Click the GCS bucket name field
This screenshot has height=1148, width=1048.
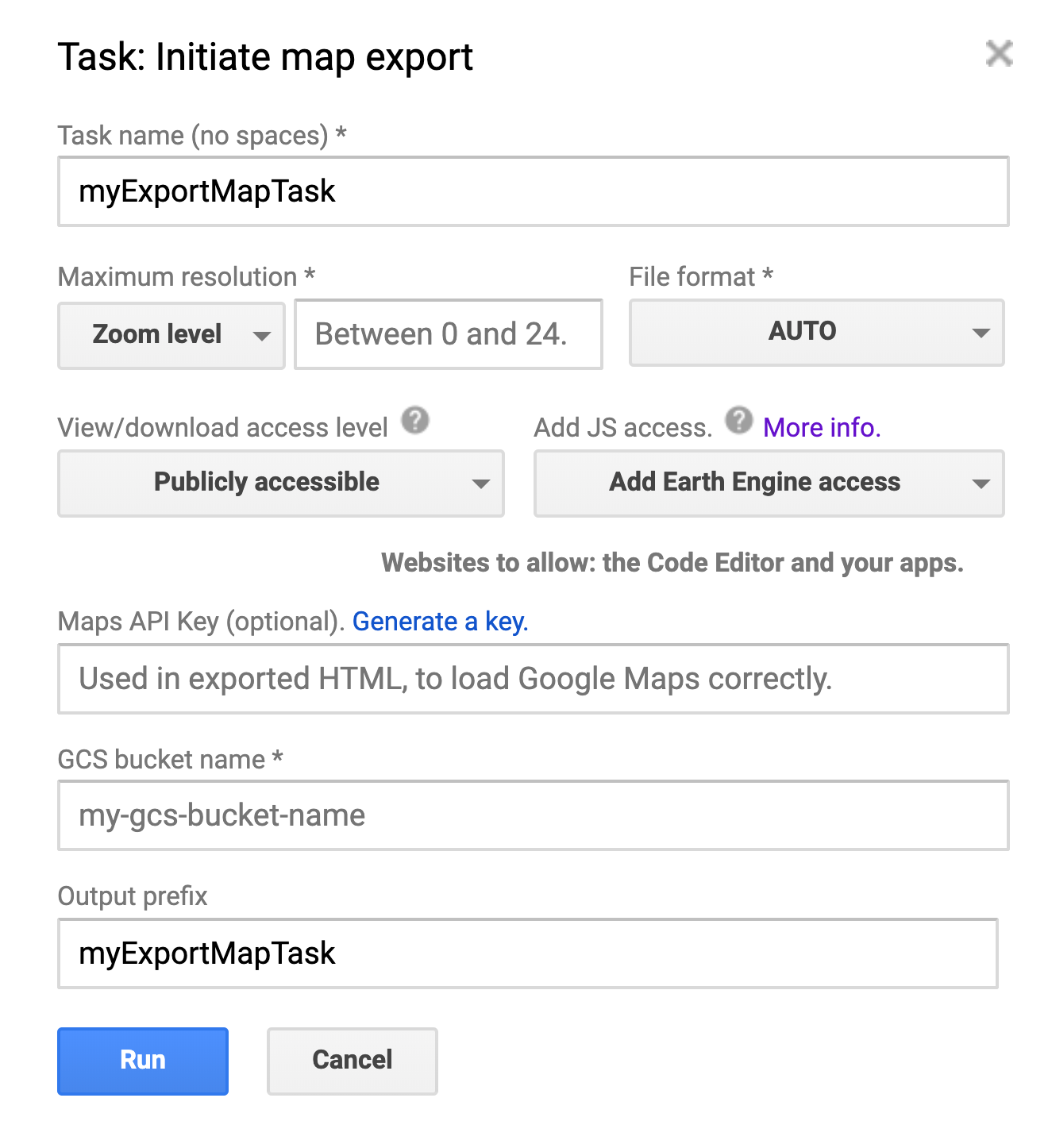[532, 815]
